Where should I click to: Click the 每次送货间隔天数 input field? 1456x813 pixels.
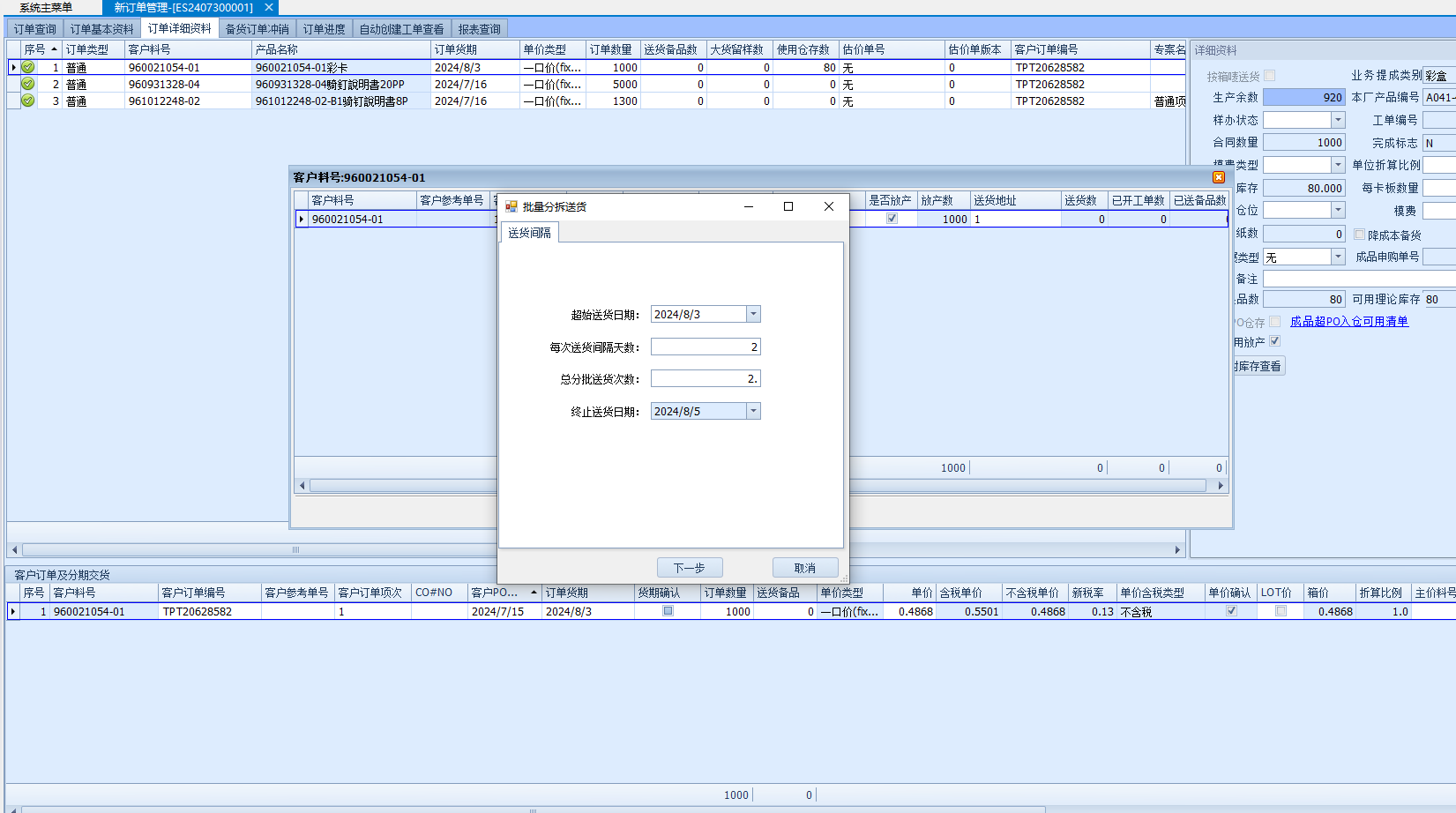tap(706, 347)
